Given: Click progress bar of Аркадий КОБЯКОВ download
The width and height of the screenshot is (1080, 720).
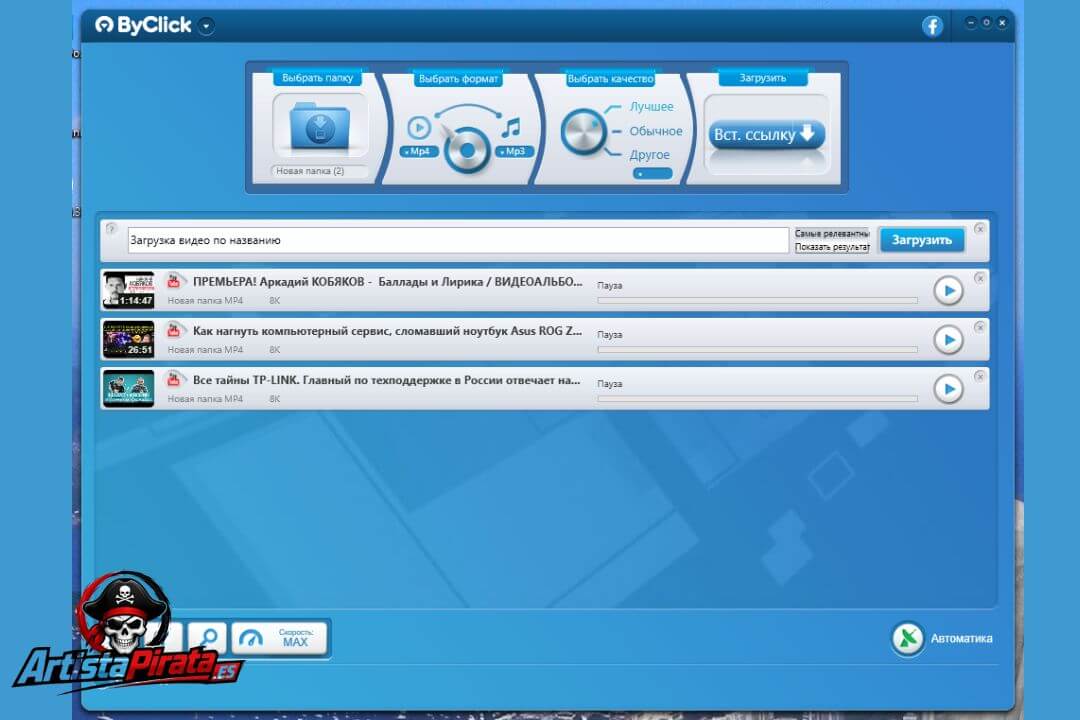Looking at the screenshot, I should [757, 300].
